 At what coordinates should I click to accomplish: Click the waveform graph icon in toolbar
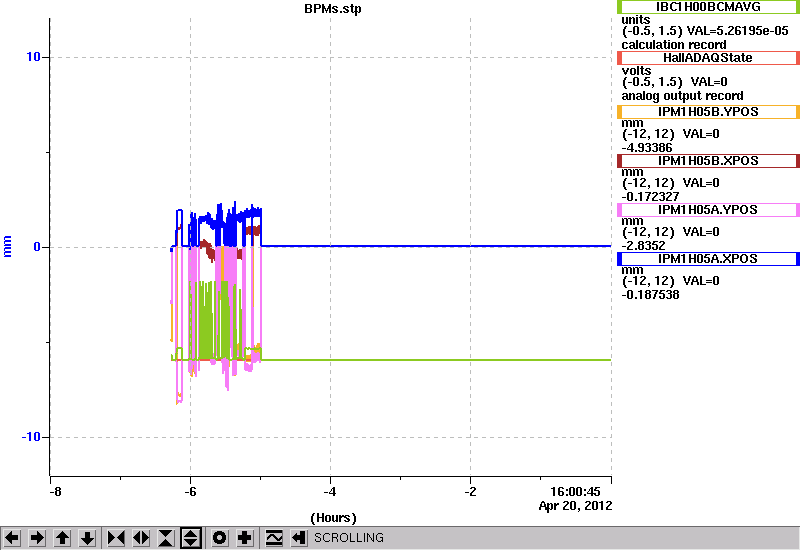point(274,538)
